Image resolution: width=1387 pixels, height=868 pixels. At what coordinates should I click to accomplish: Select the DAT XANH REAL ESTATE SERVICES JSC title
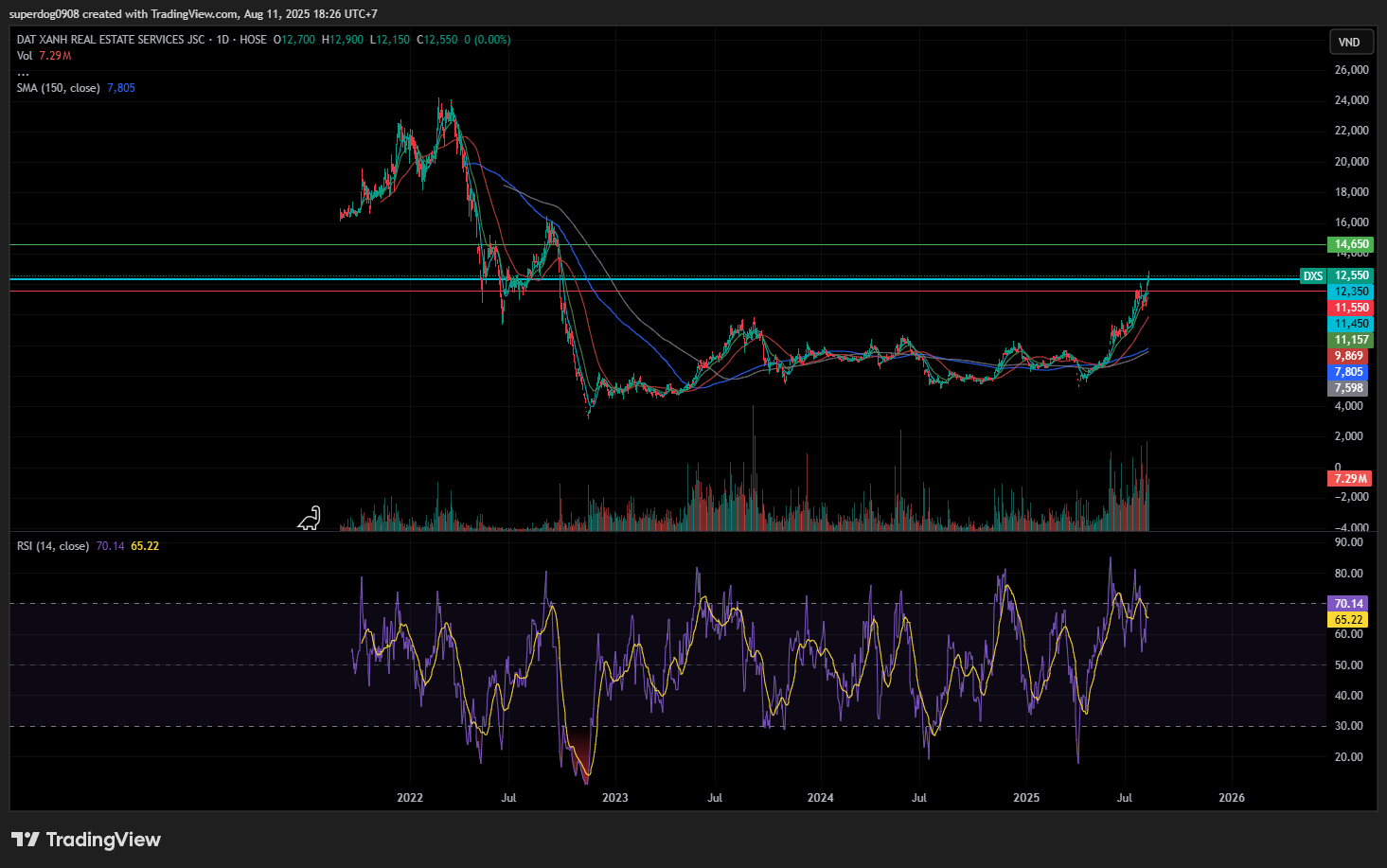111,40
